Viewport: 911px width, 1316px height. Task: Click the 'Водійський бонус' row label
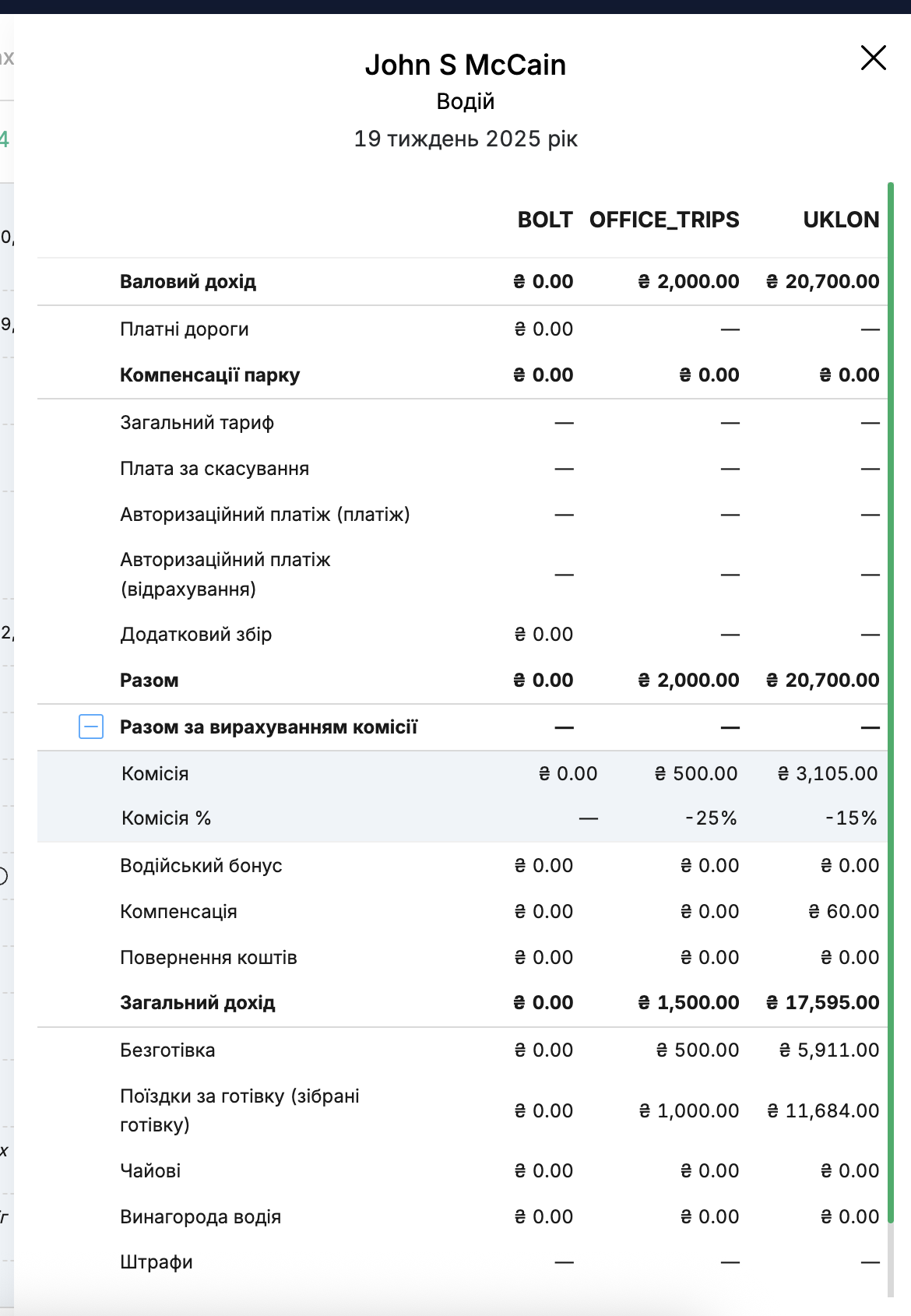click(x=201, y=865)
